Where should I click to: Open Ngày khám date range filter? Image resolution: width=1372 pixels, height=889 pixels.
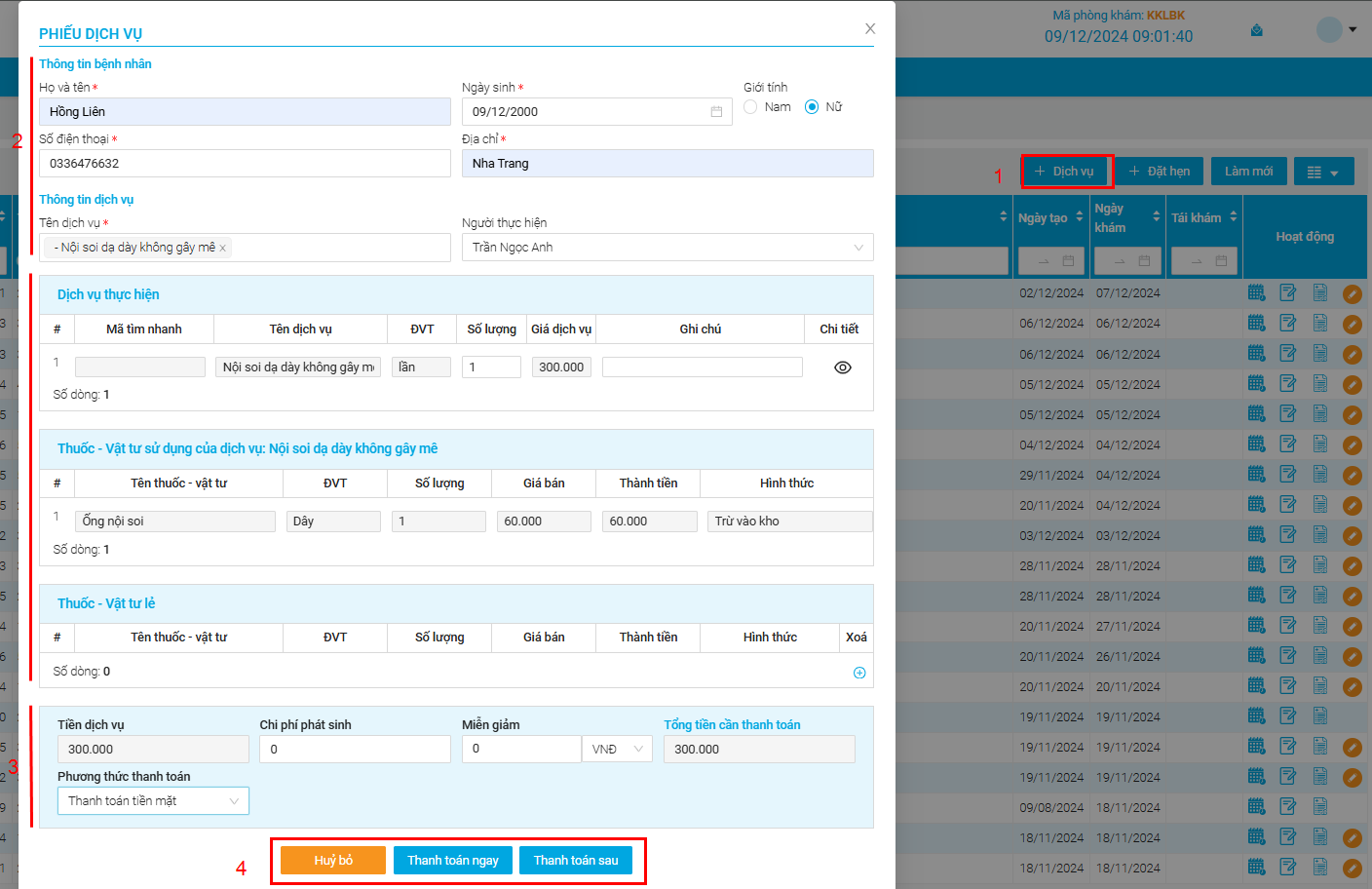(1127, 261)
